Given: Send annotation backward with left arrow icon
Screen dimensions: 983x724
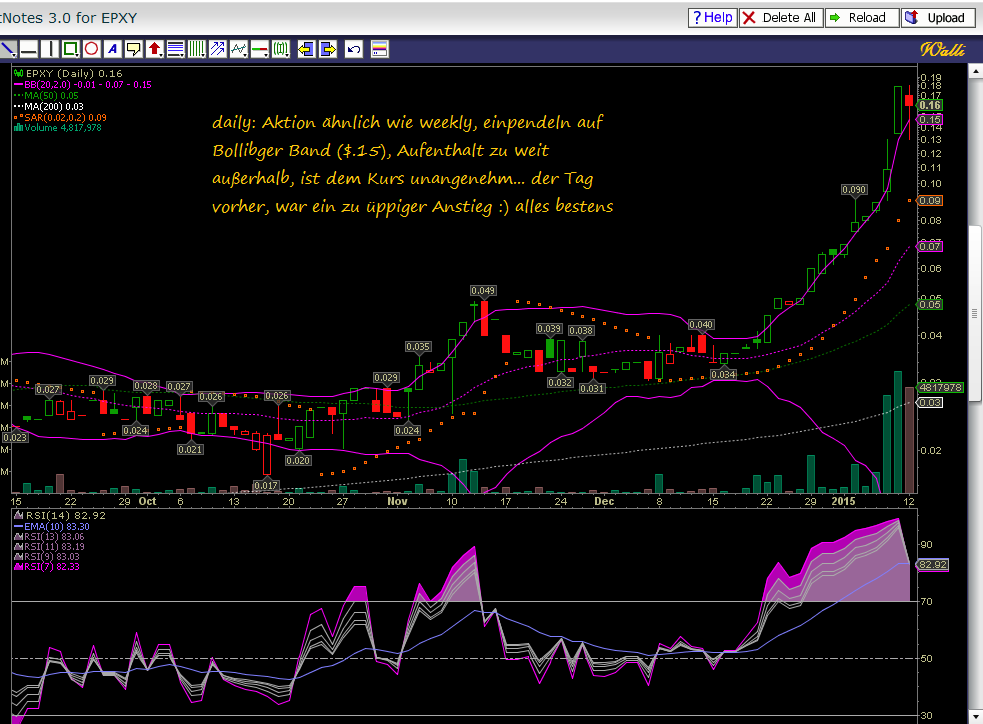Looking at the screenshot, I should [x=304, y=48].
